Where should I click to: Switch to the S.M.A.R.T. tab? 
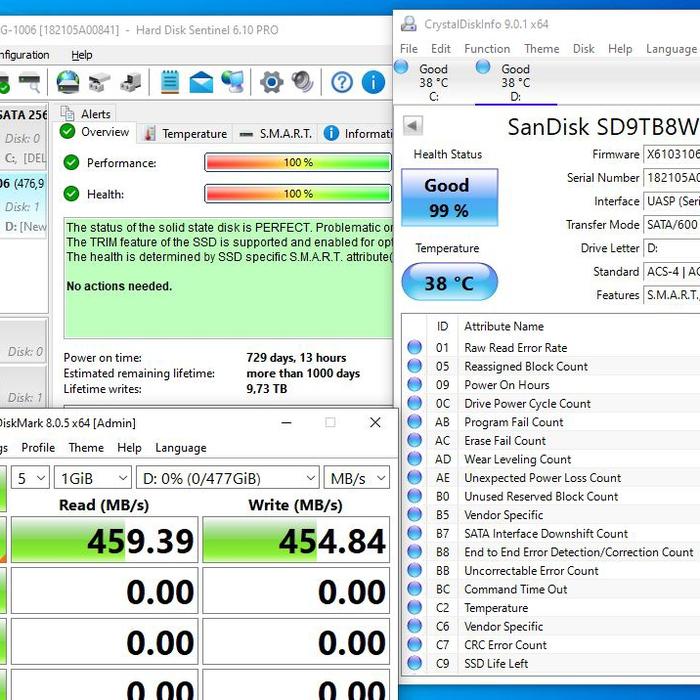pyautogui.click(x=275, y=133)
